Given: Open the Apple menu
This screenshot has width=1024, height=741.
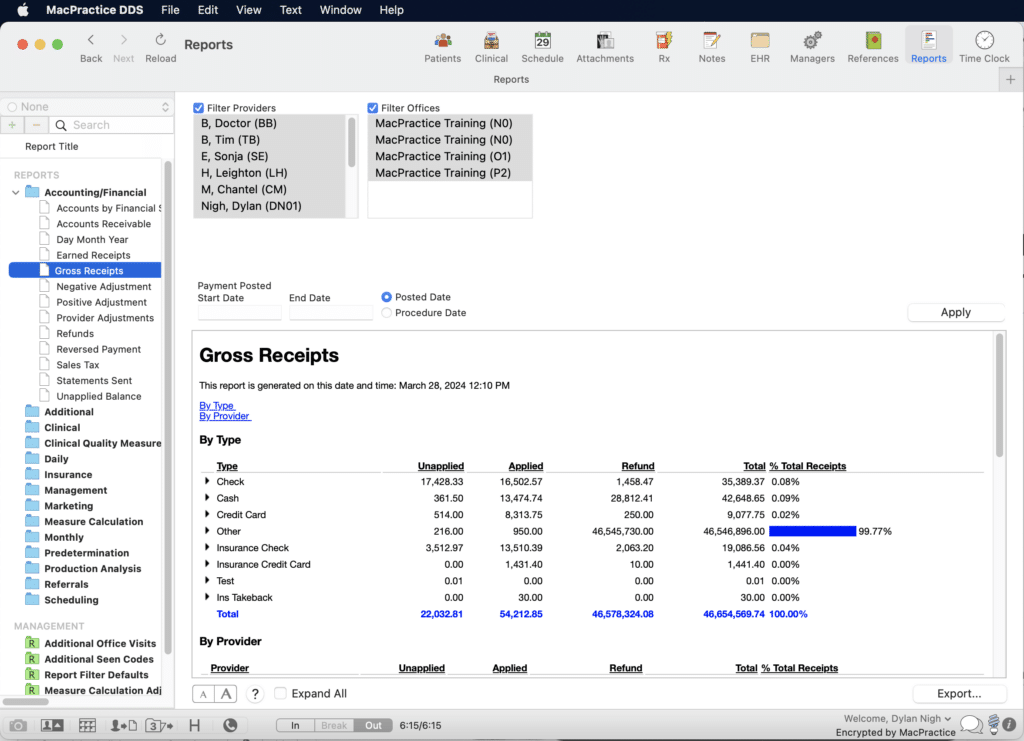Looking at the screenshot, I should [x=23, y=10].
